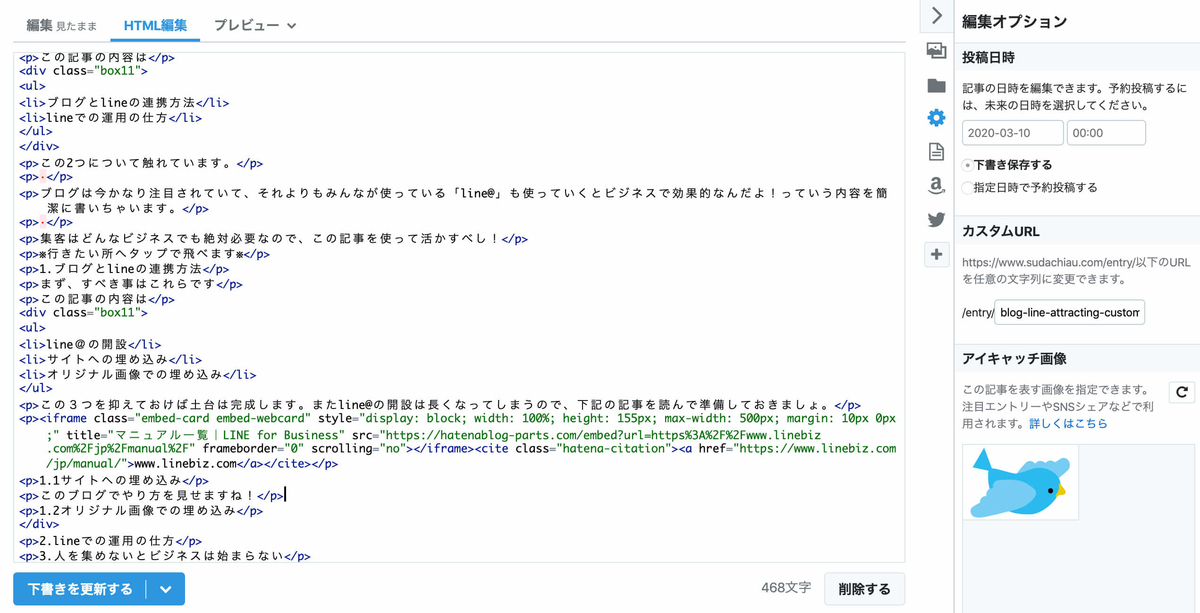The width and height of the screenshot is (1200, 613).
Task: Click line <p>※行きたい所へタップで飛べます※</p>
Action: (x=144, y=254)
